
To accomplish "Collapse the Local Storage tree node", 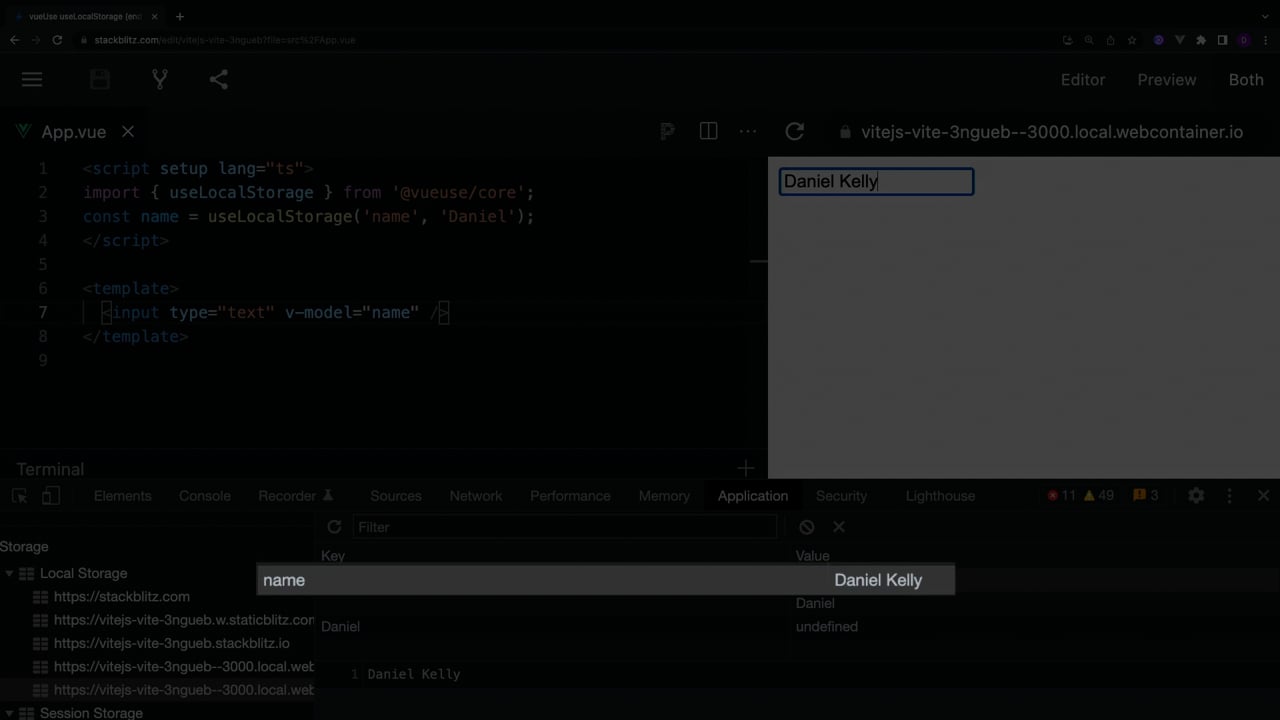I will tap(10, 573).
